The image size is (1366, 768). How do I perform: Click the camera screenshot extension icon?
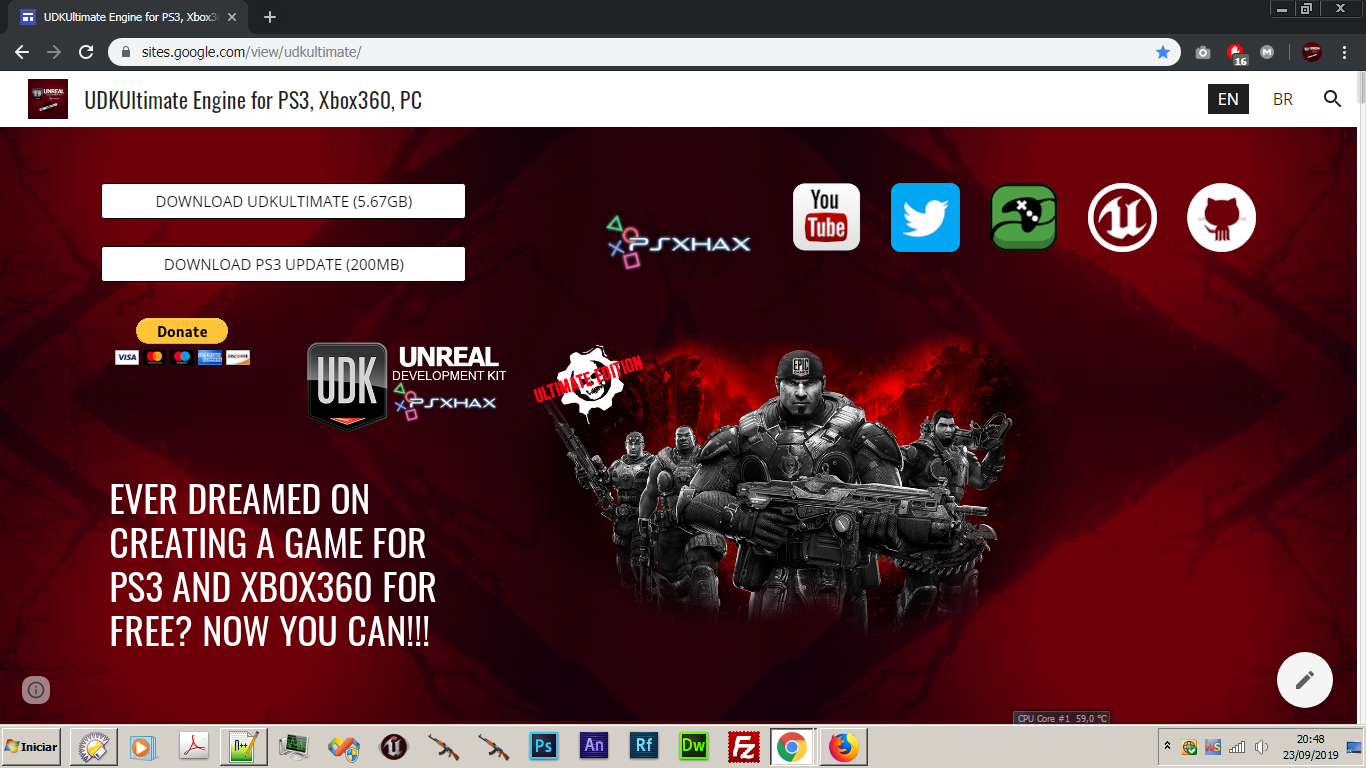1203,52
